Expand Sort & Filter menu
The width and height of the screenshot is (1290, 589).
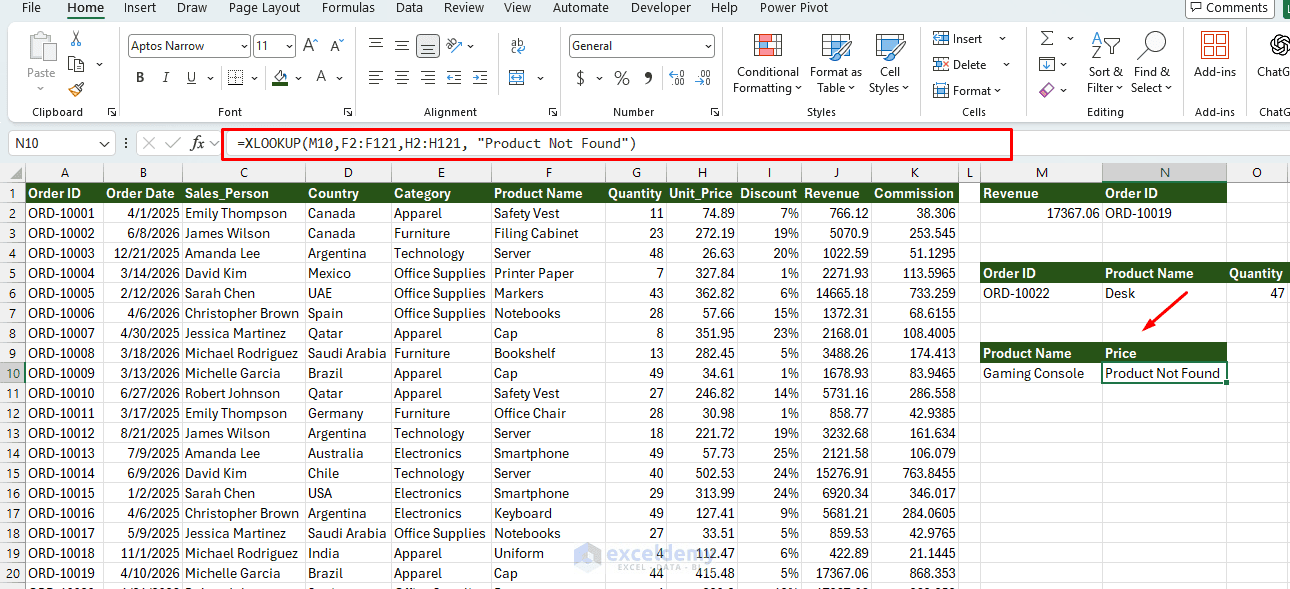tap(1105, 63)
